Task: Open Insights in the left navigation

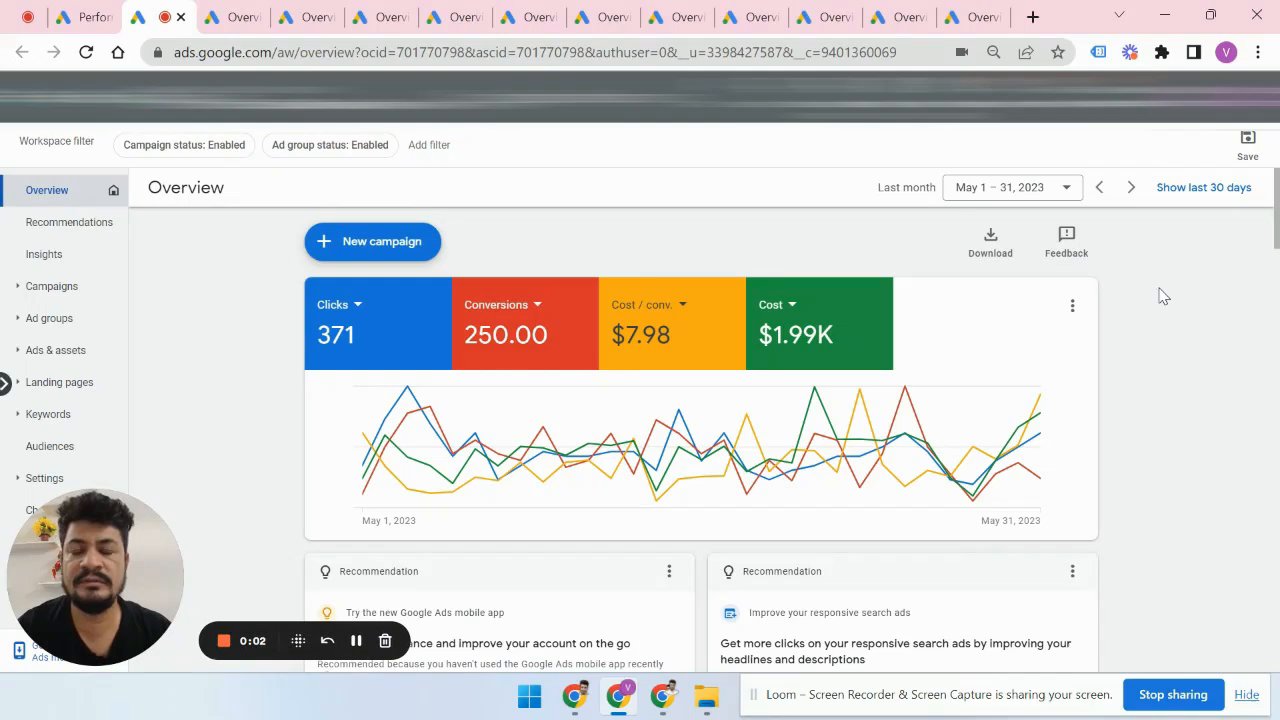Action: coord(44,254)
